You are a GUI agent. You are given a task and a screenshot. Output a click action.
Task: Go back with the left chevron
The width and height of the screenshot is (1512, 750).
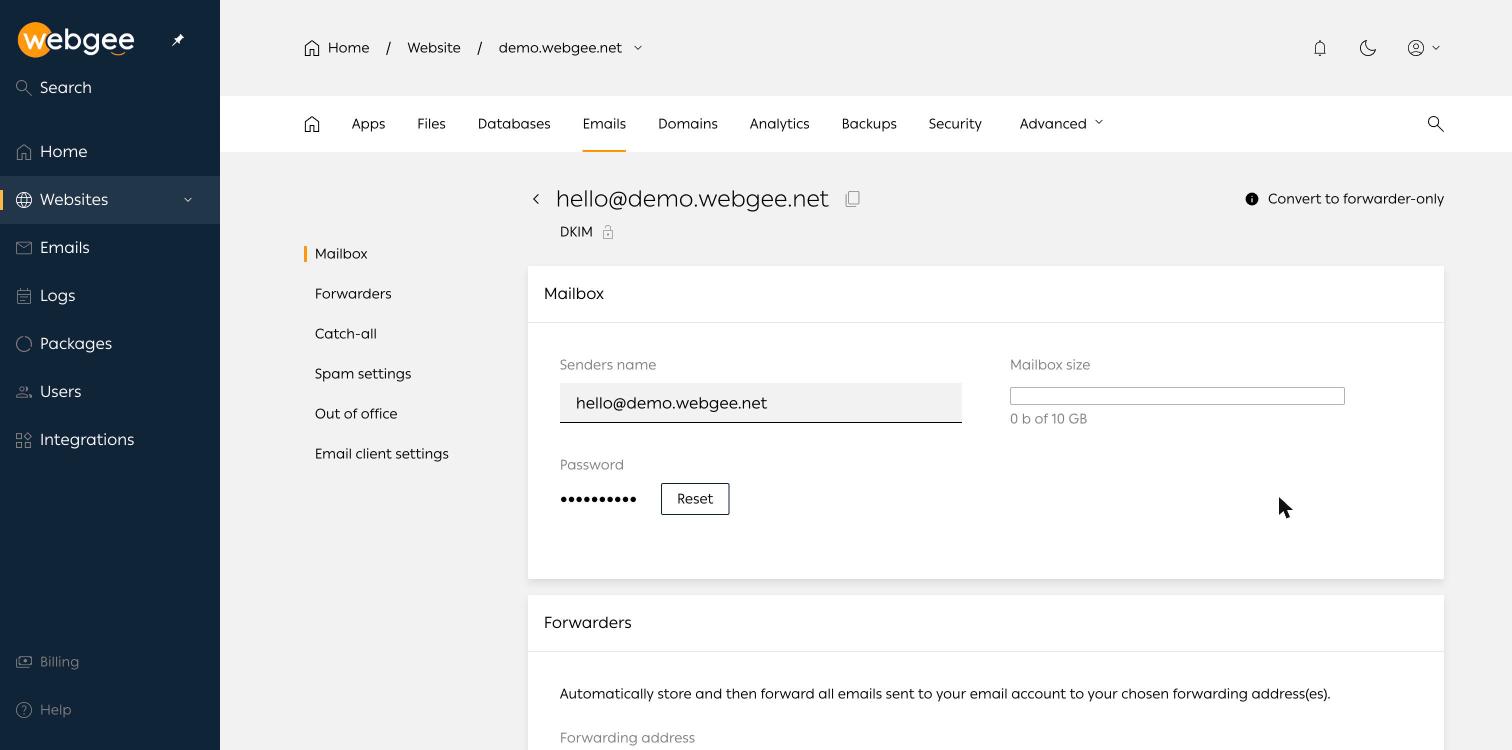(x=536, y=199)
